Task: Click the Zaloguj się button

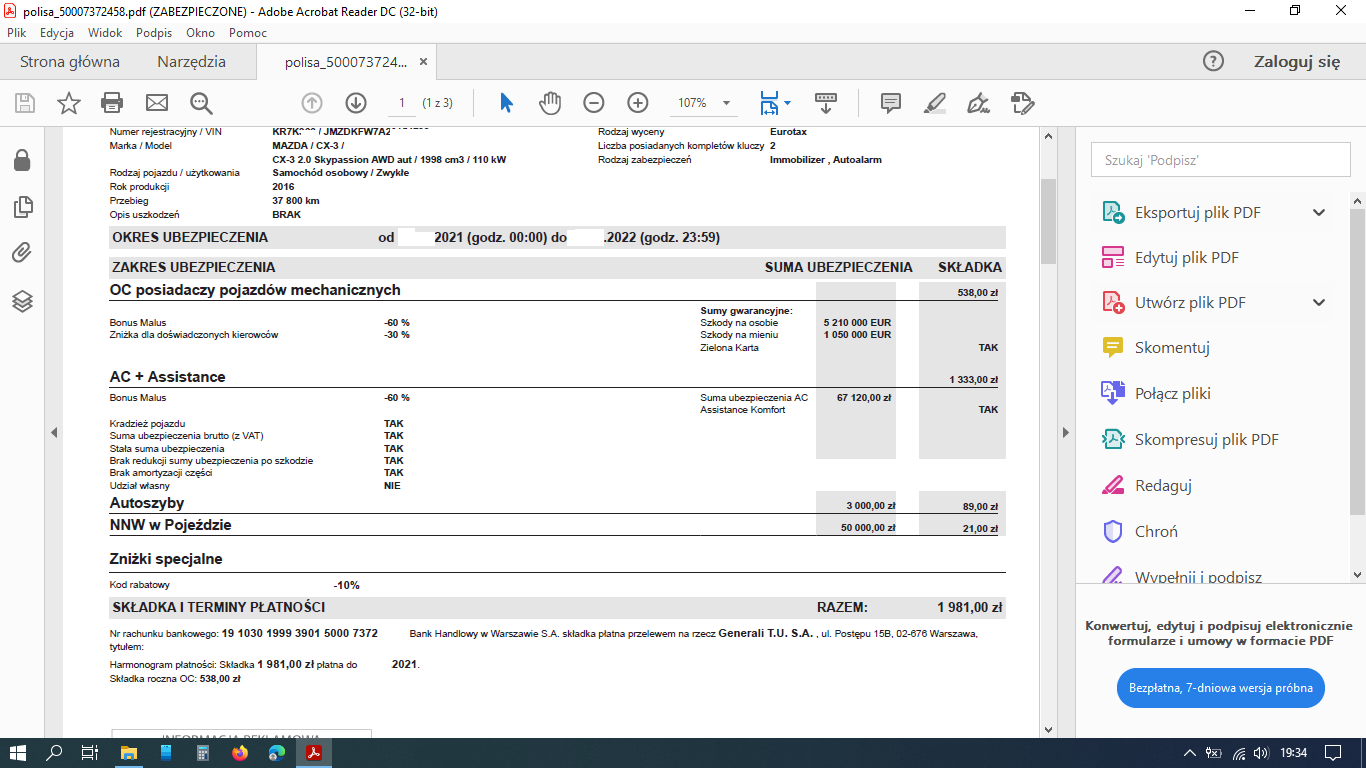Action: pyautogui.click(x=1296, y=62)
